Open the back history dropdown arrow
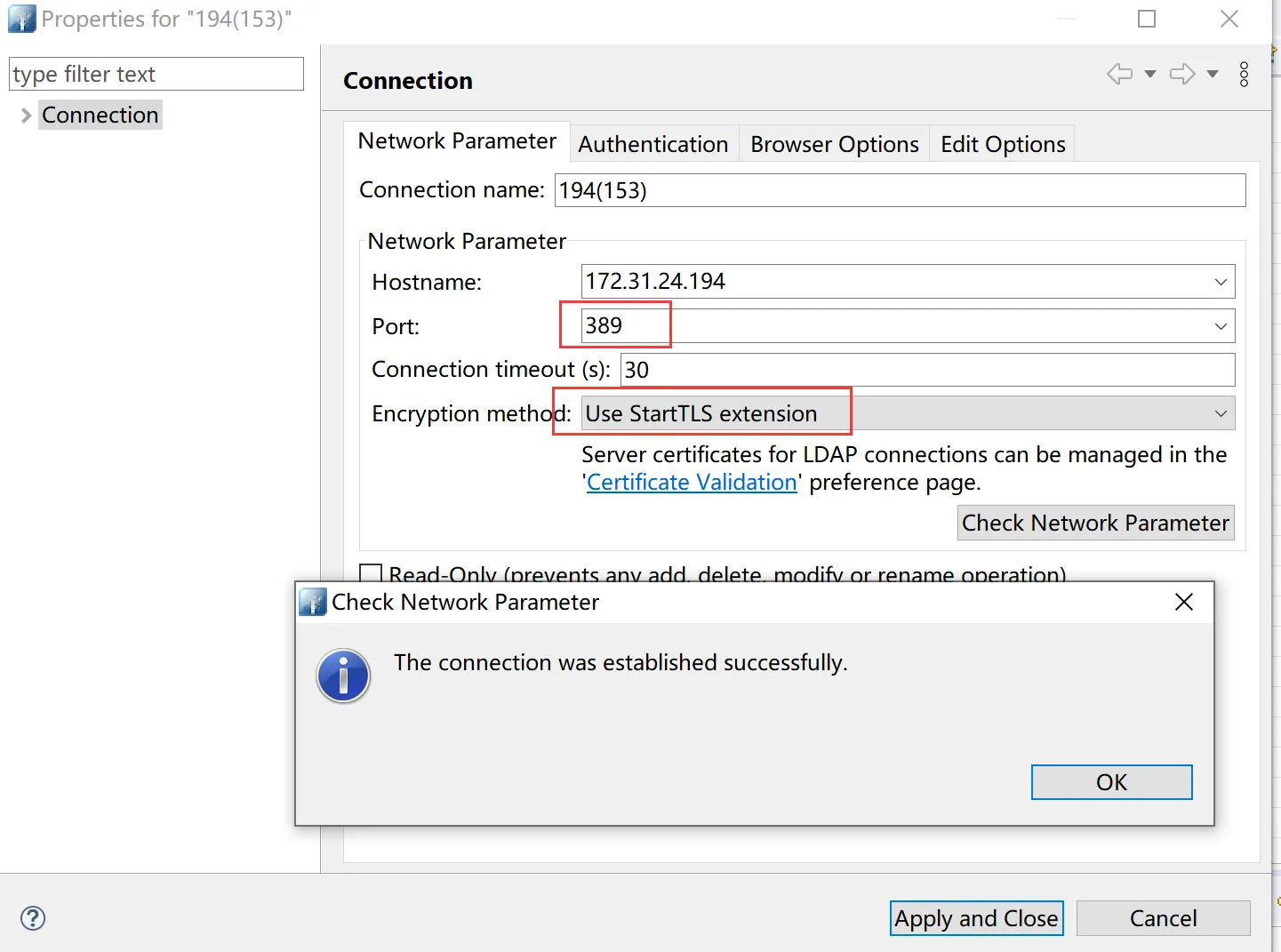Image resolution: width=1281 pixels, height=952 pixels. pos(1149,74)
